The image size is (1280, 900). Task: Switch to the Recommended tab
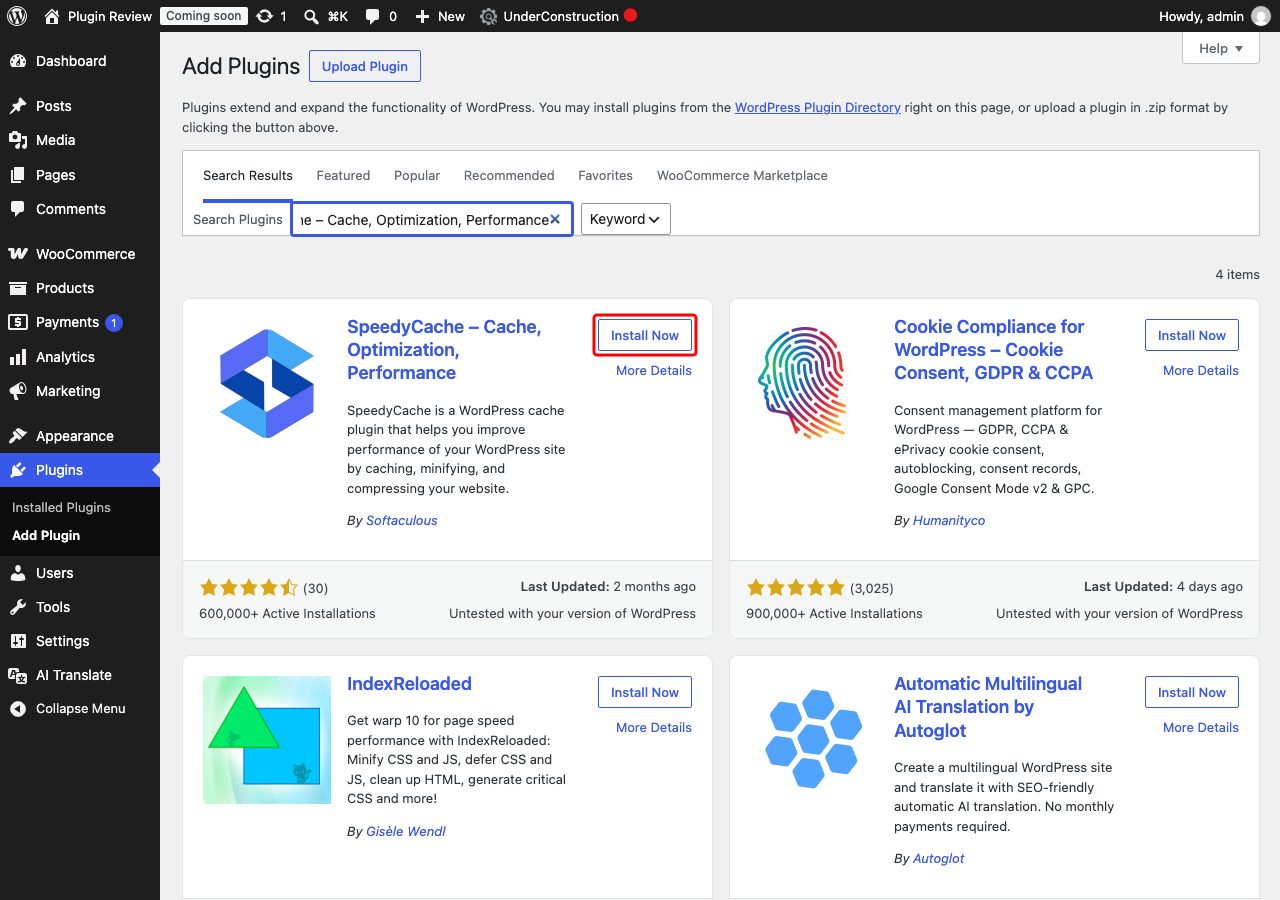509,175
